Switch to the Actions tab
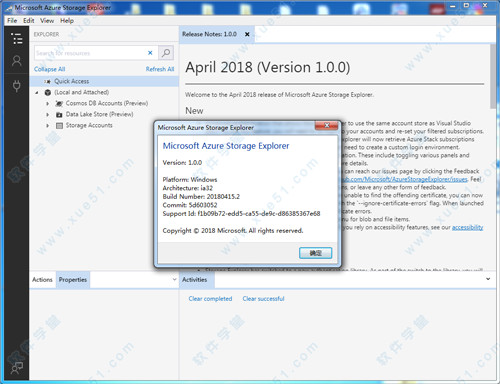Image resolution: width=500 pixels, height=384 pixels. (42, 280)
